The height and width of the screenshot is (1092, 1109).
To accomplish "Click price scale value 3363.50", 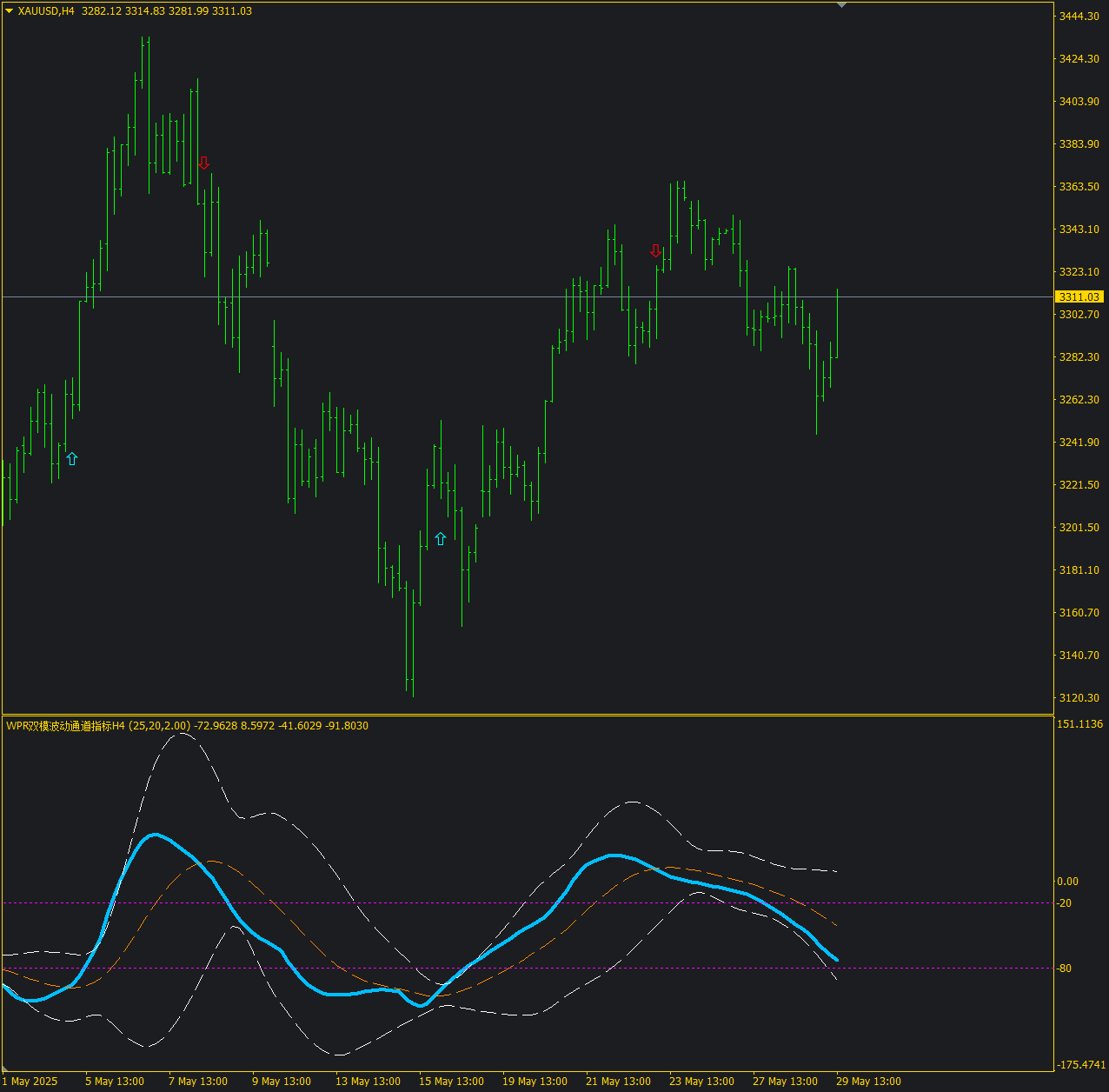I will tap(1079, 187).
